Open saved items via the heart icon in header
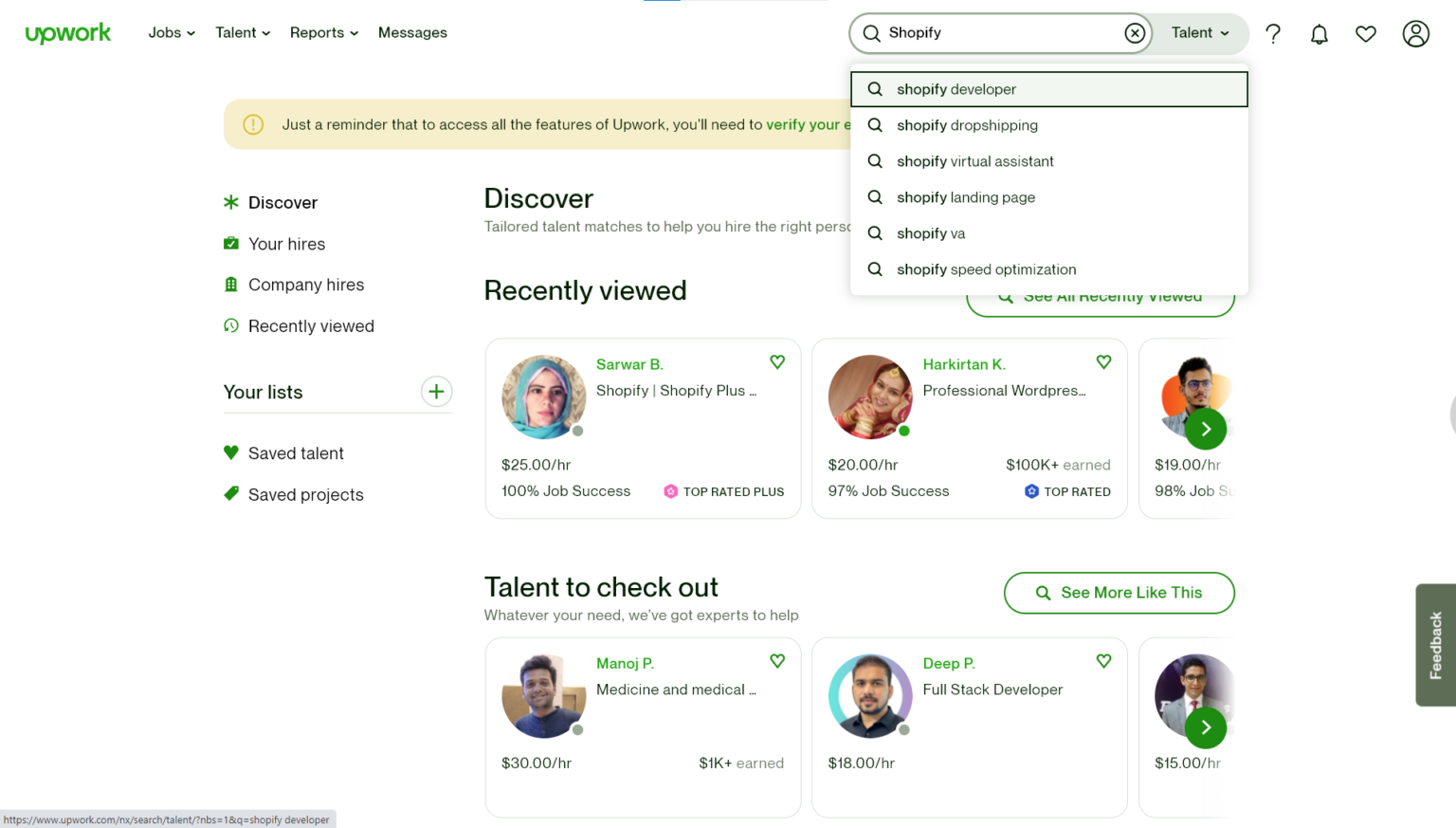 point(1366,32)
